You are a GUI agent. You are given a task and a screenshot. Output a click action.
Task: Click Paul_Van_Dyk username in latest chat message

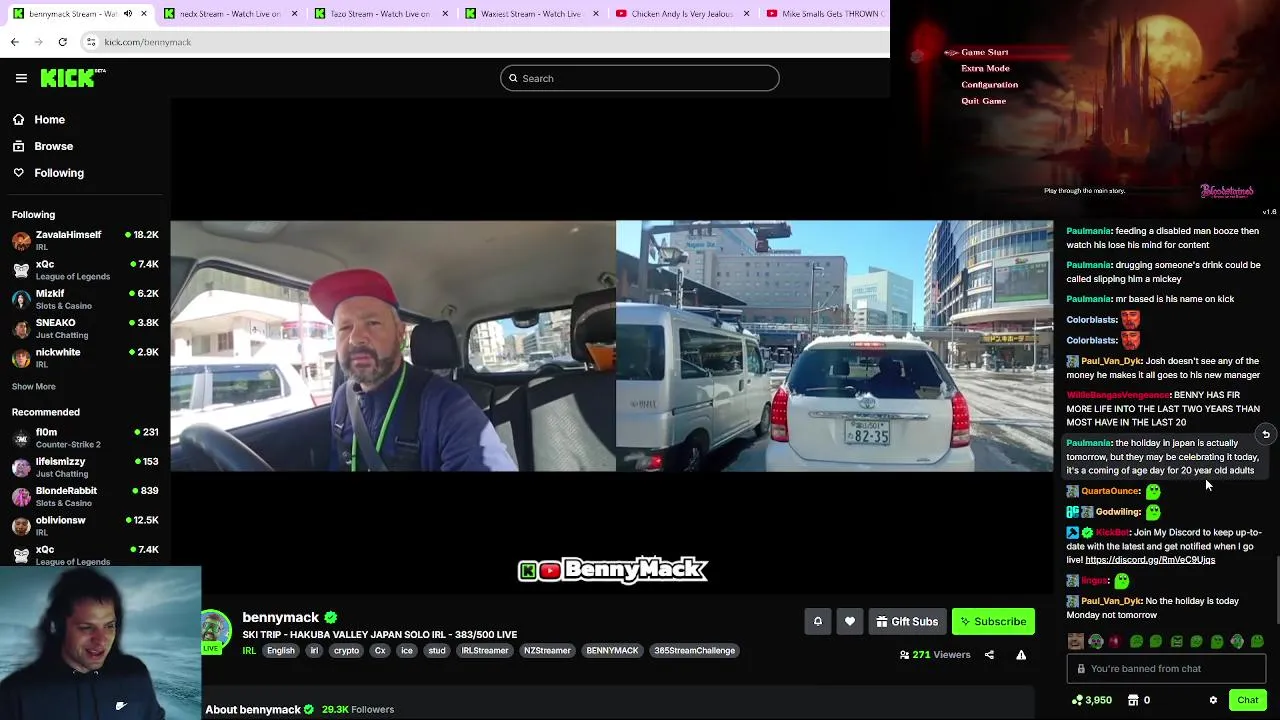coord(1111,601)
